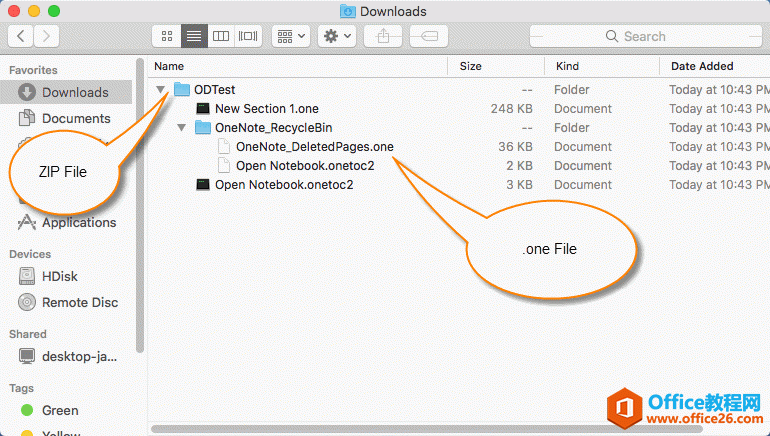Select the file name New Section 1.one

[x=267, y=109]
